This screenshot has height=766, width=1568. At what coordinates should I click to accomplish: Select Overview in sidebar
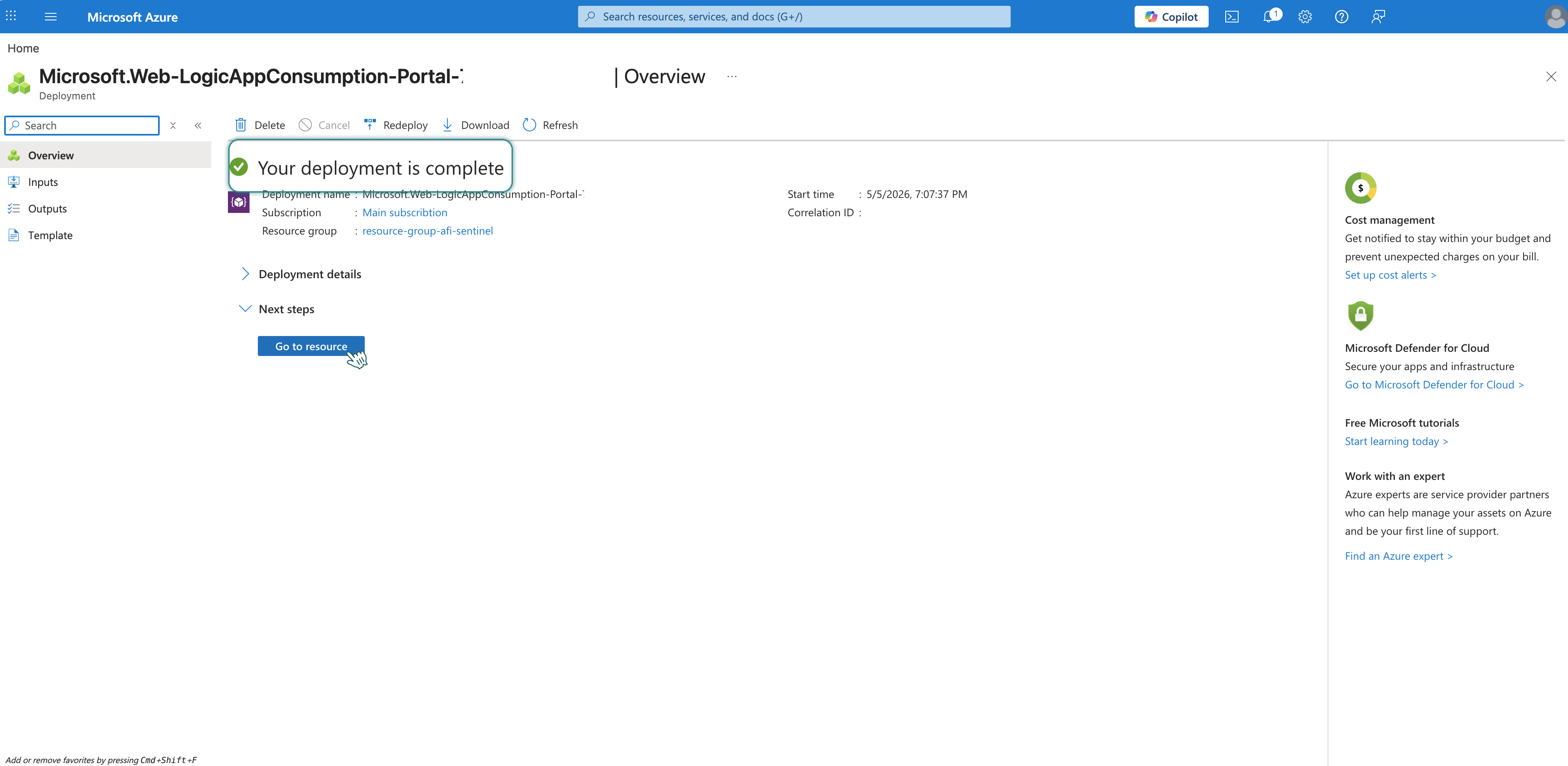(106, 155)
